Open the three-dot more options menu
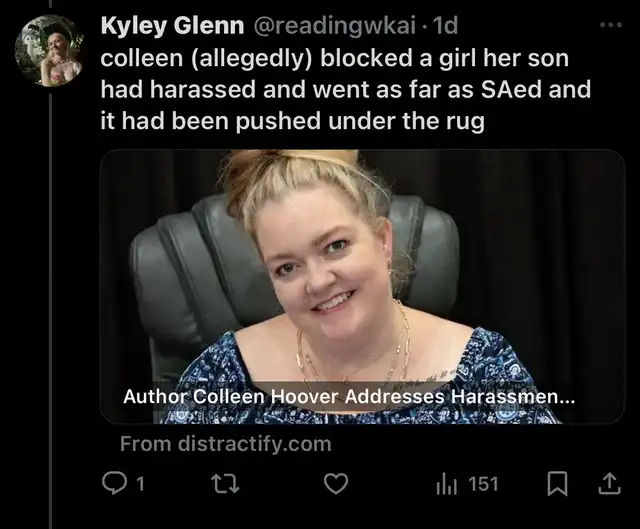Viewport: 640px width, 529px height. coord(611,25)
